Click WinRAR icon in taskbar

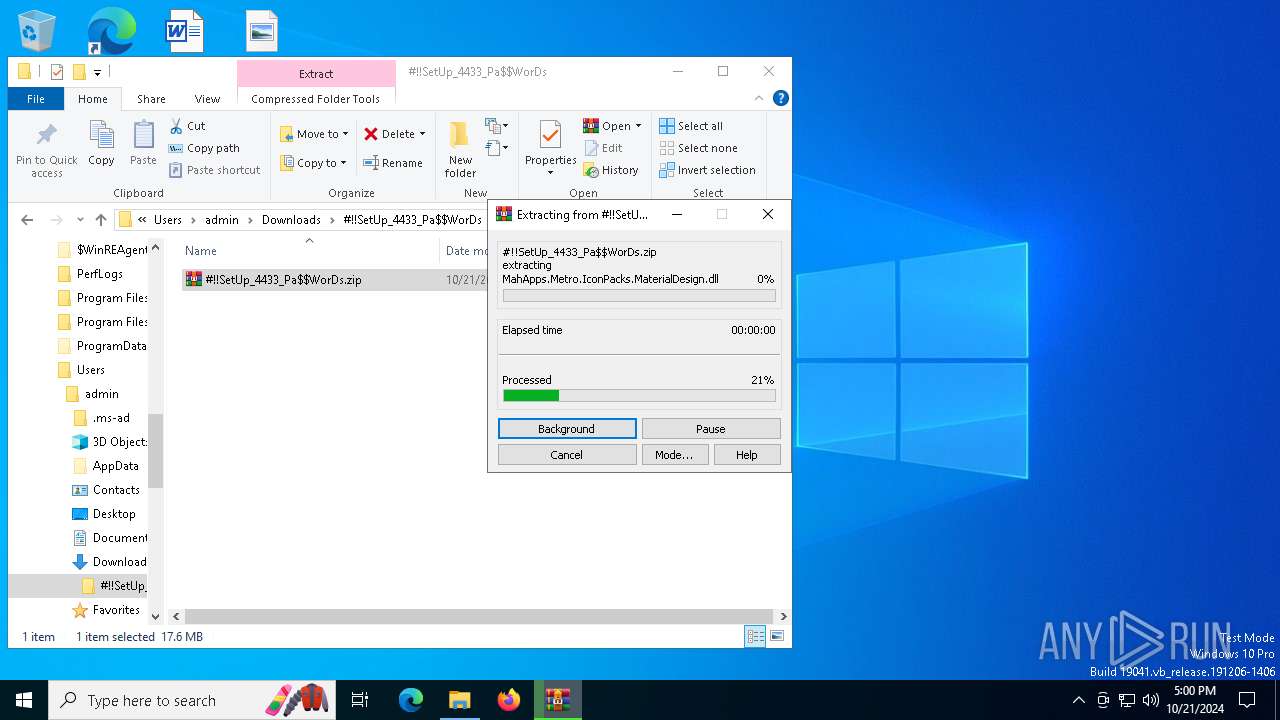[558, 700]
